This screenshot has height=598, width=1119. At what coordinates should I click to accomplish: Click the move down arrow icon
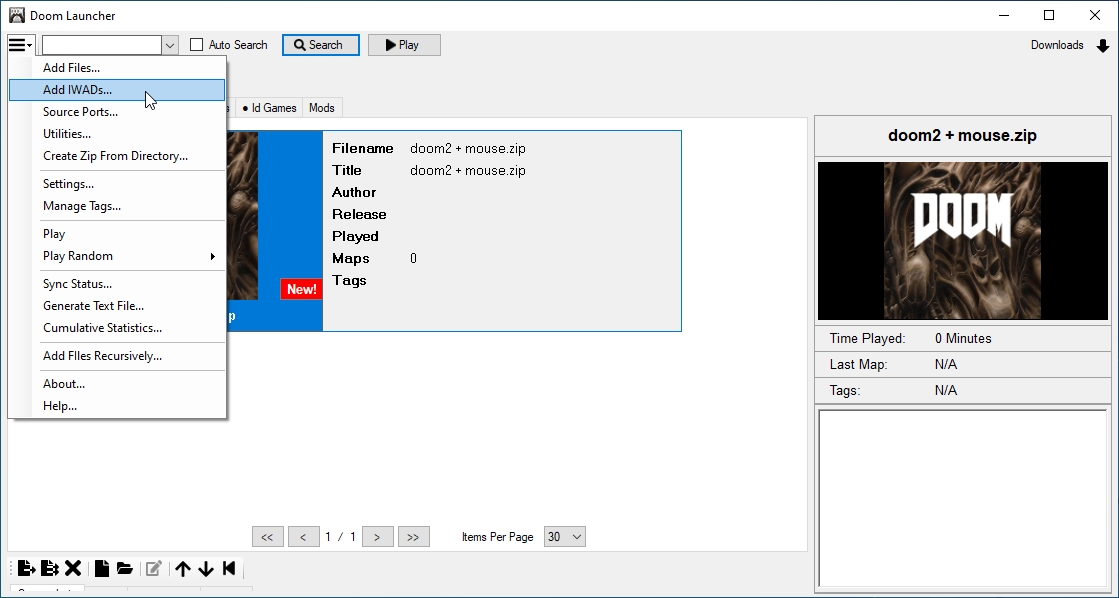point(206,568)
